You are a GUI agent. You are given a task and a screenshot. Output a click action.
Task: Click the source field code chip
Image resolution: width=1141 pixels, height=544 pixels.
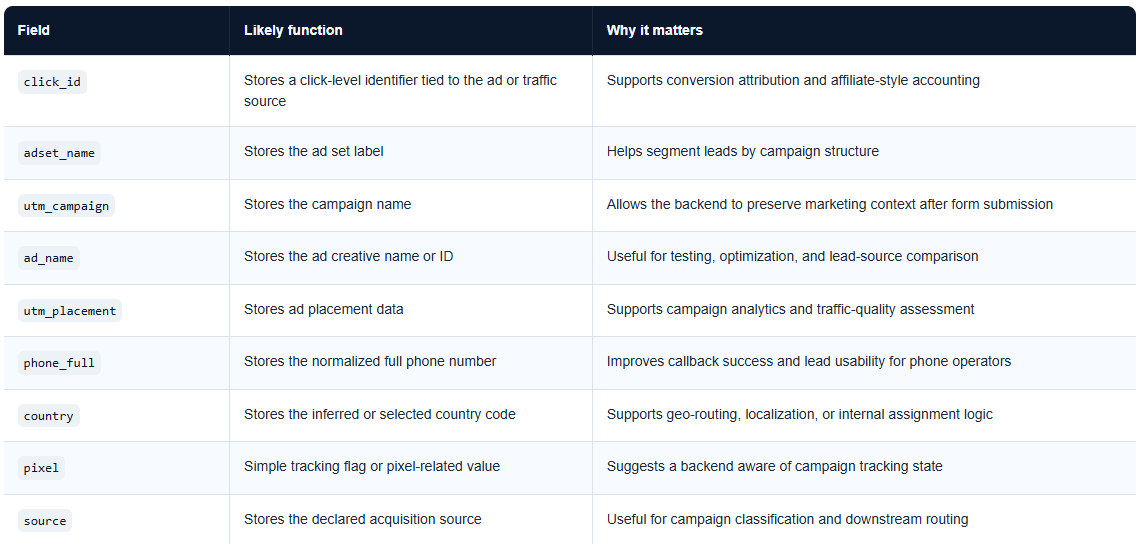click(45, 521)
